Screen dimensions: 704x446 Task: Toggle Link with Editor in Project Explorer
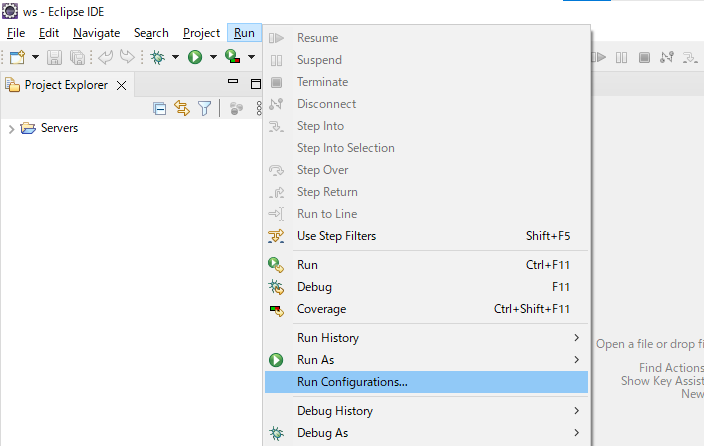(182, 108)
